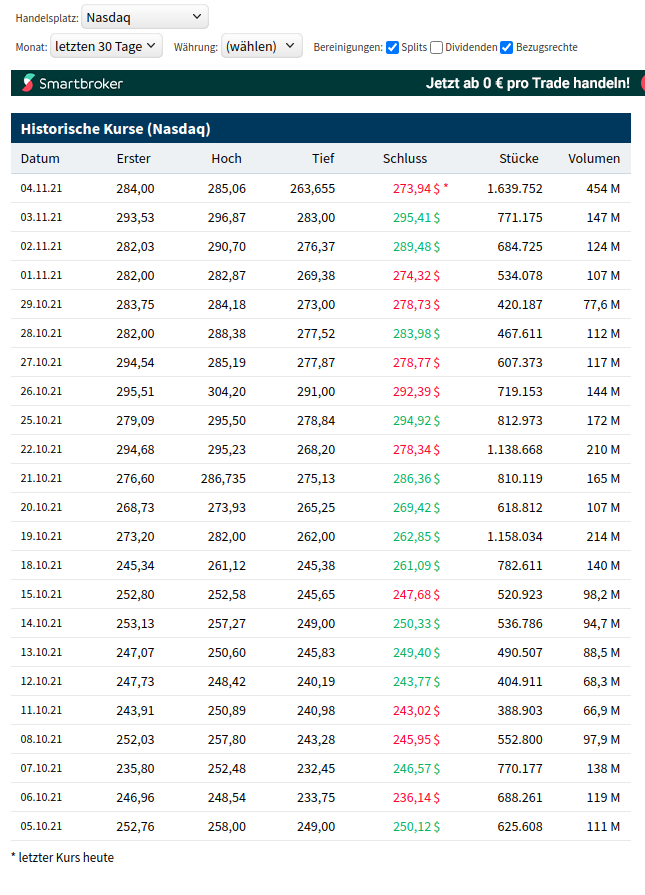Open the Währung (wählen) dropdown
Image resolution: width=645 pixels, height=895 pixels.
(x=261, y=46)
